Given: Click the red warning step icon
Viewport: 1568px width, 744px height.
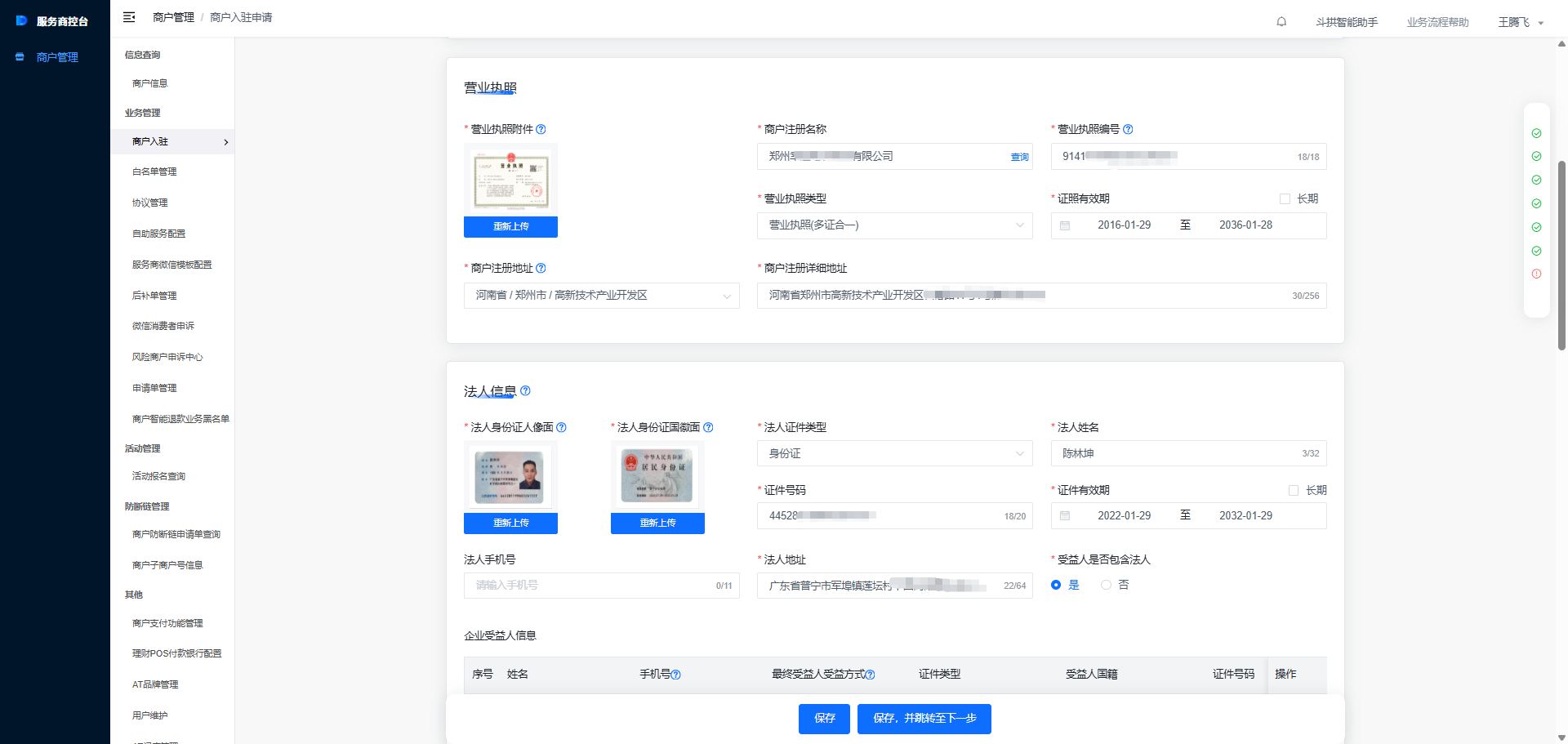Looking at the screenshot, I should click(1536, 274).
